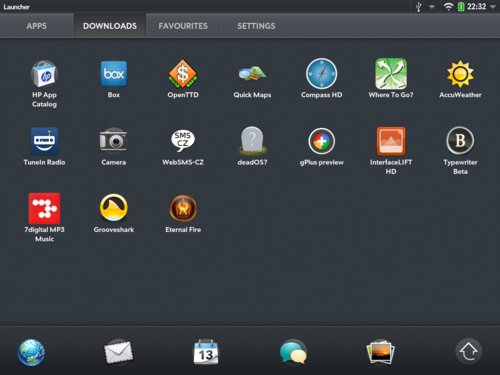Click the battery status icon
The height and width of the screenshot is (375, 500).
[x=461, y=7]
